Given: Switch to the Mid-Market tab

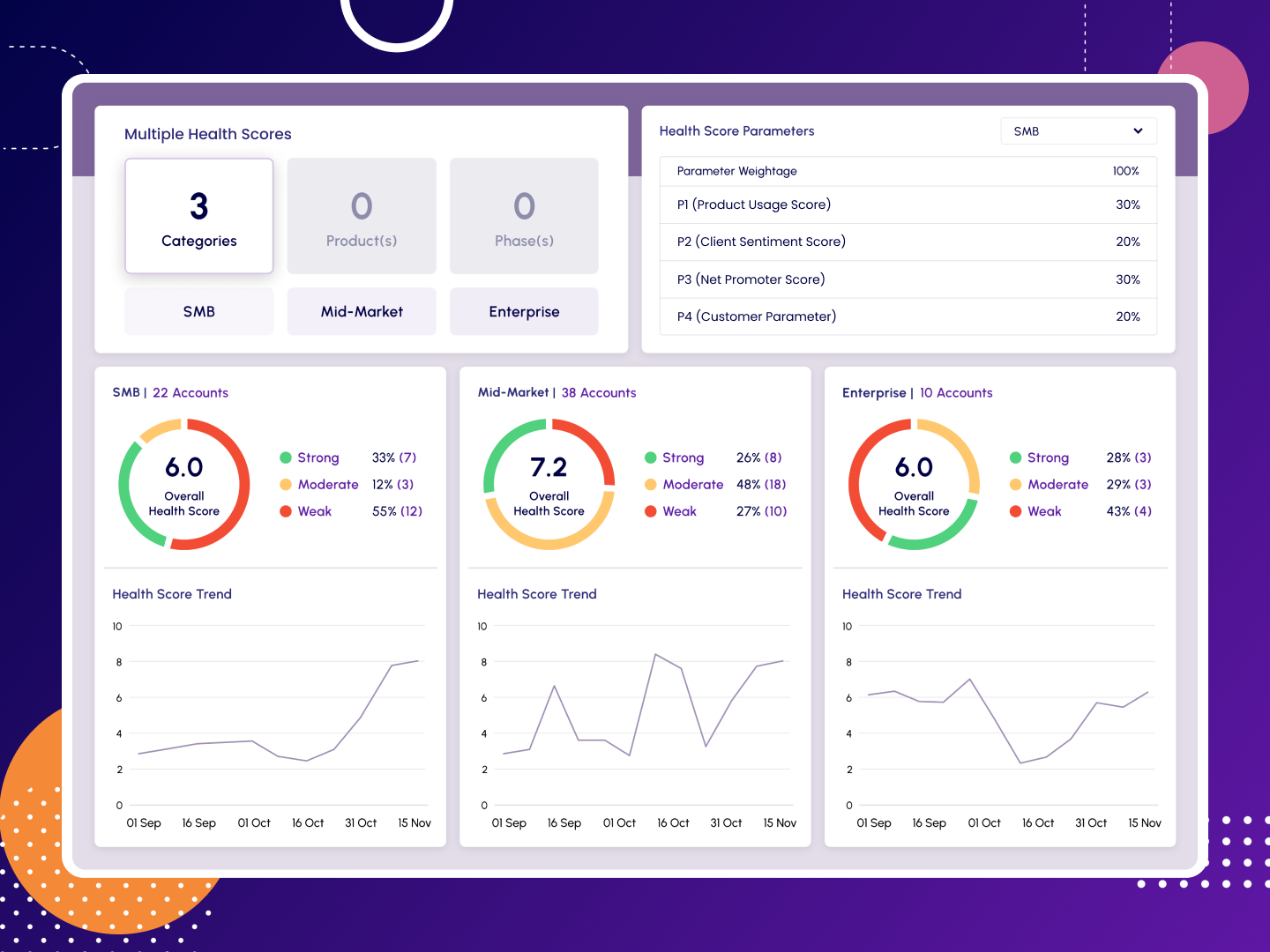Looking at the screenshot, I should tap(362, 311).
